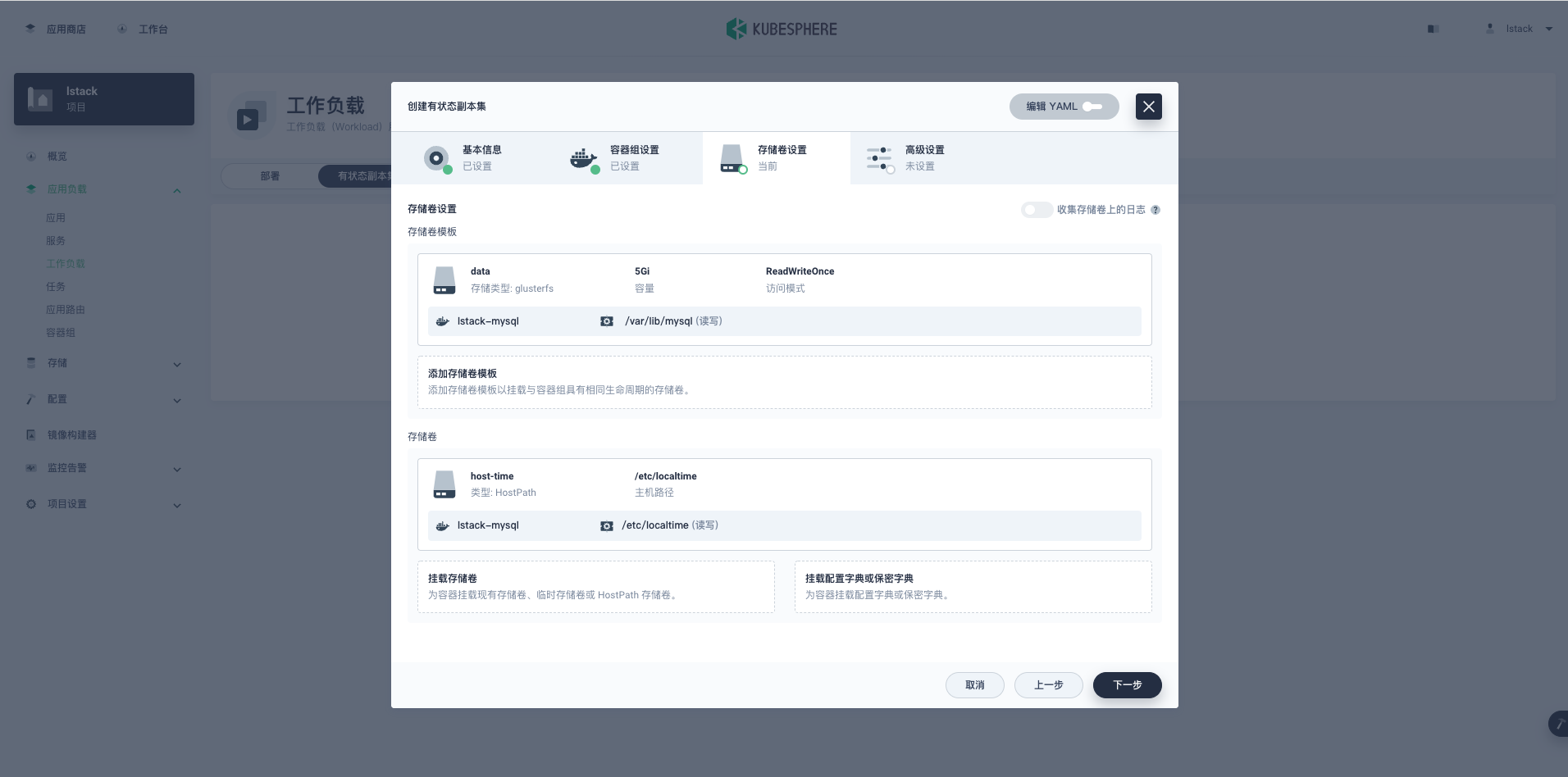Click the user avatar icon beside lstack

pos(1489,29)
